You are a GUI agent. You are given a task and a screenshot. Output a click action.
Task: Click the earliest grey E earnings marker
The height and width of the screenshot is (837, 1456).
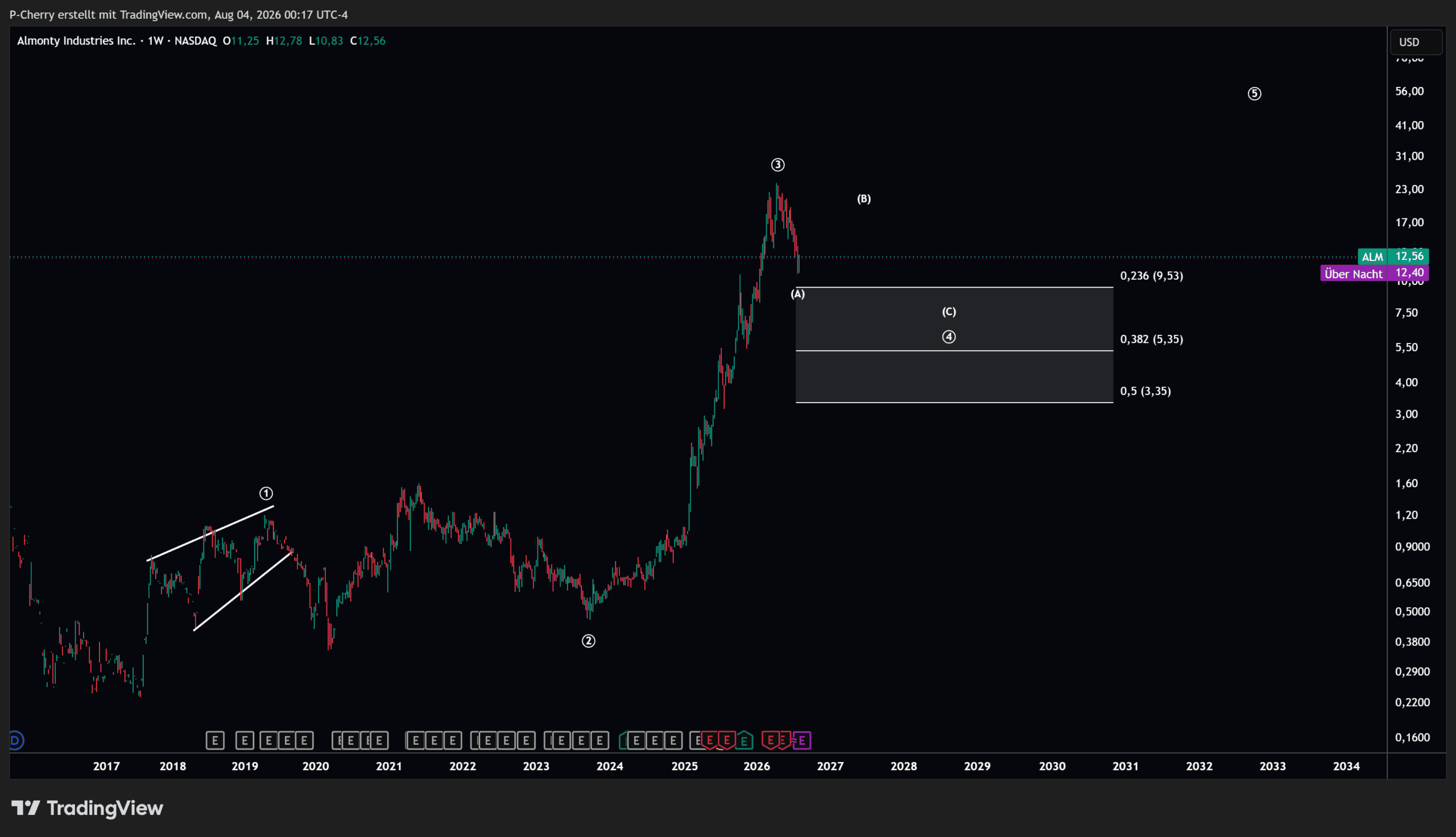pyautogui.click(x=215, y=740)
